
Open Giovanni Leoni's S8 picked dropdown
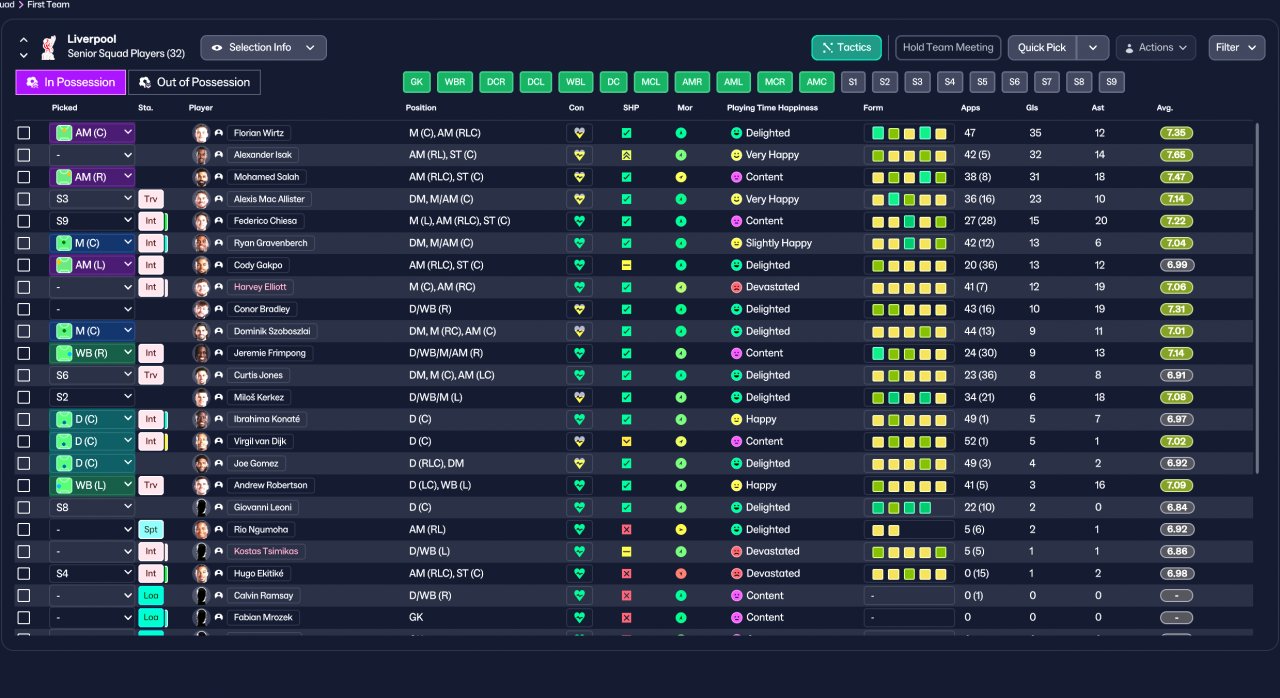pos(92,507)
